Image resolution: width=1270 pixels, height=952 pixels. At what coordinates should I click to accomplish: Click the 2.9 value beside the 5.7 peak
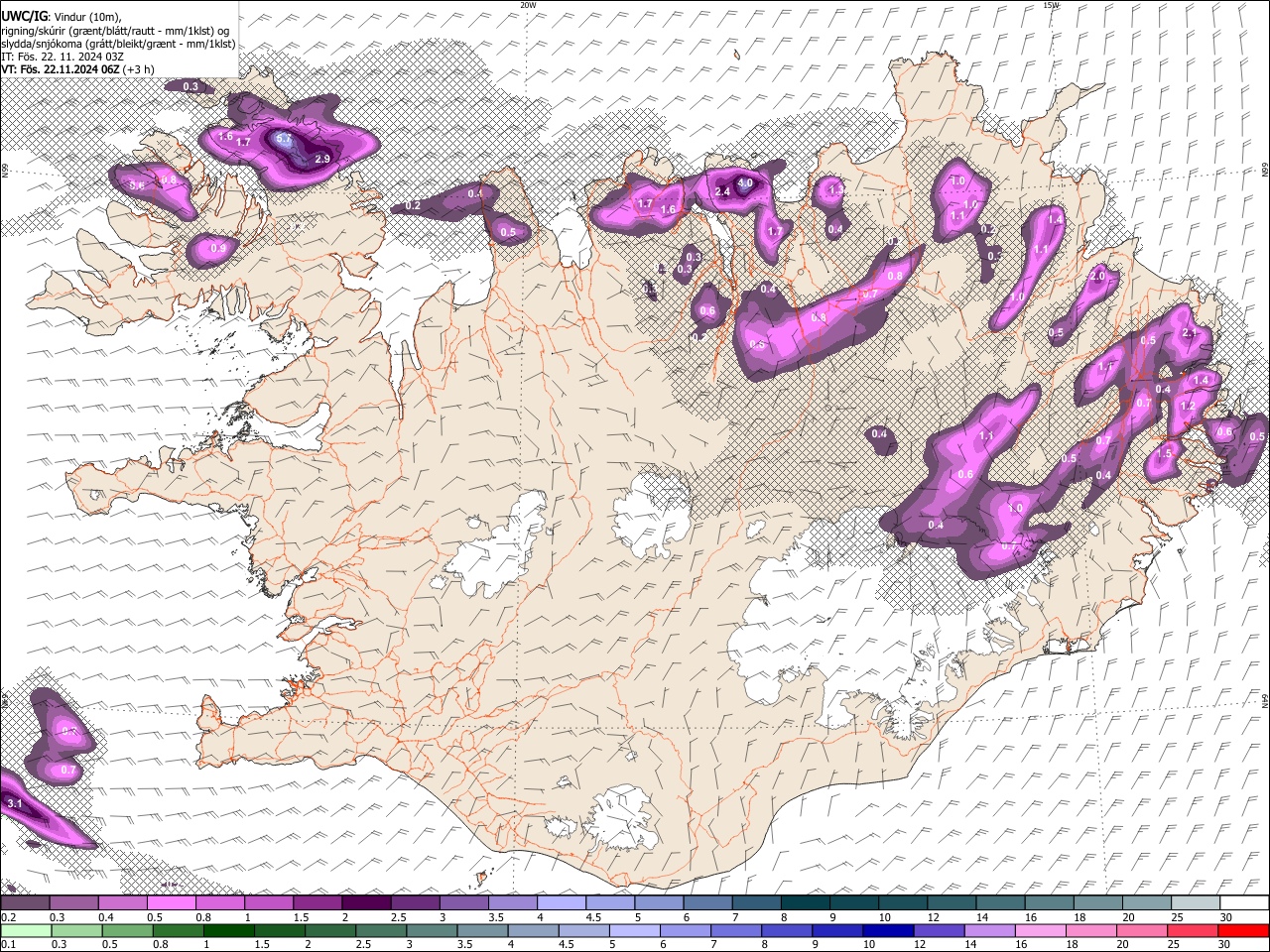click(x=321, y=159)
